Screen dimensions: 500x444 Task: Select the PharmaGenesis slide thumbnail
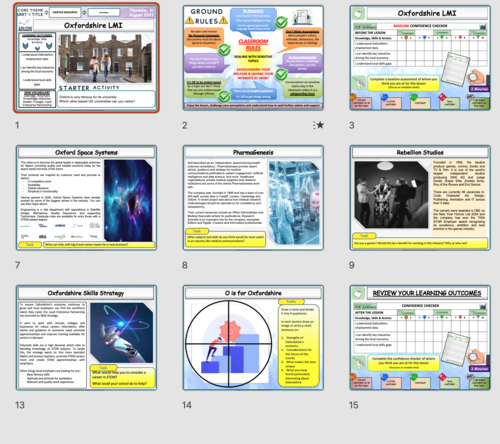(253, 198)
